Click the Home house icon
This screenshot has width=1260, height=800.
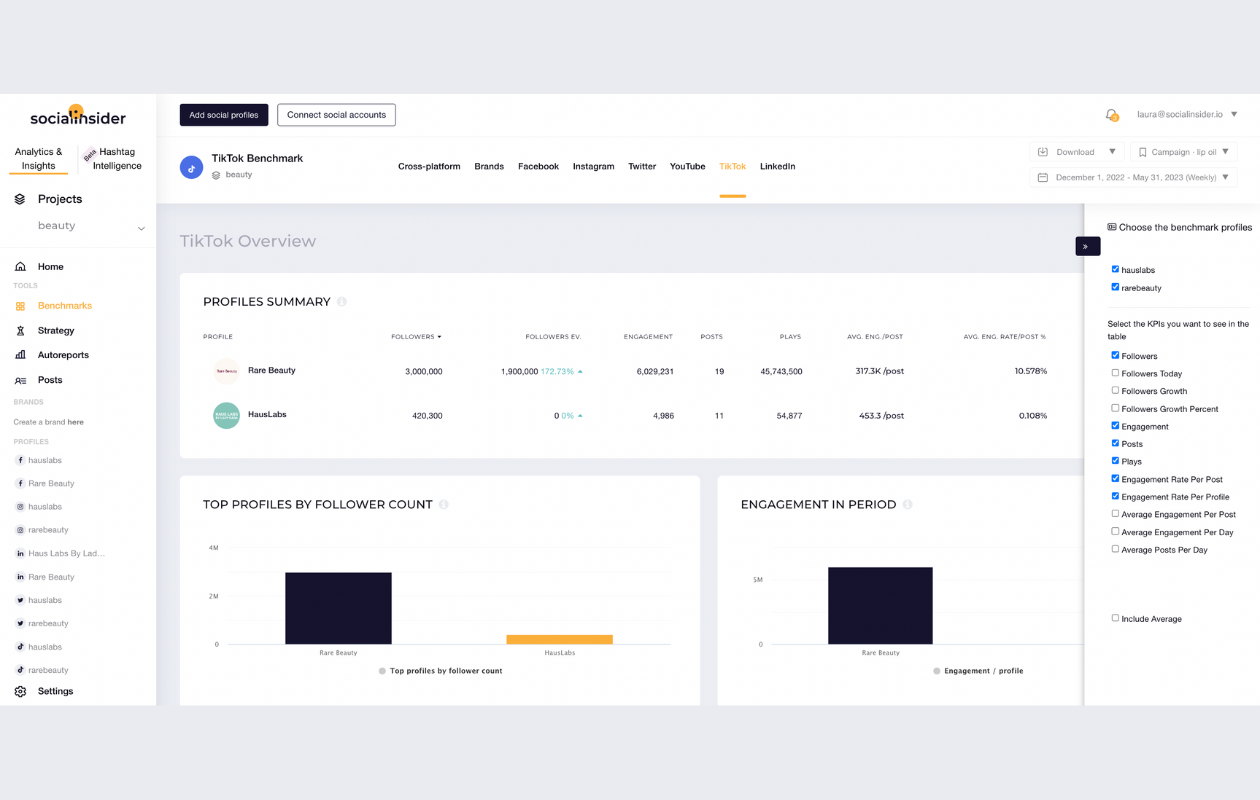(x=20, y=267)
